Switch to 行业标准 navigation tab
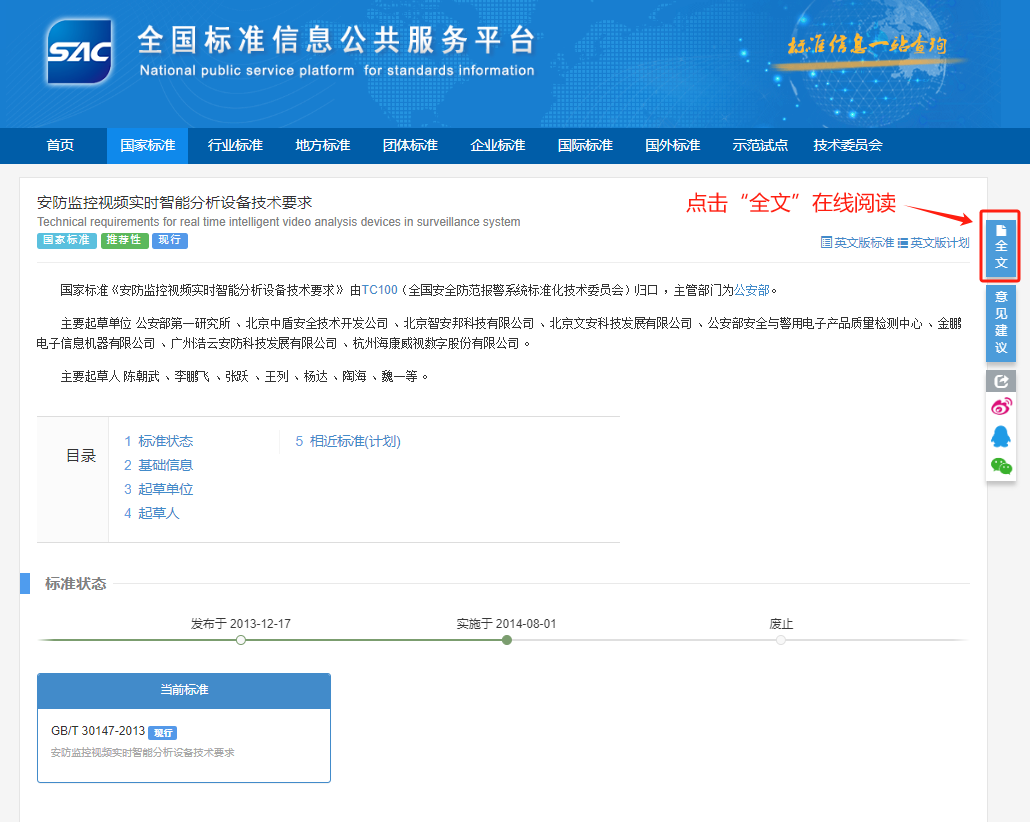Viewport: 1030px width, 822px height. click(x=235, y=146)
